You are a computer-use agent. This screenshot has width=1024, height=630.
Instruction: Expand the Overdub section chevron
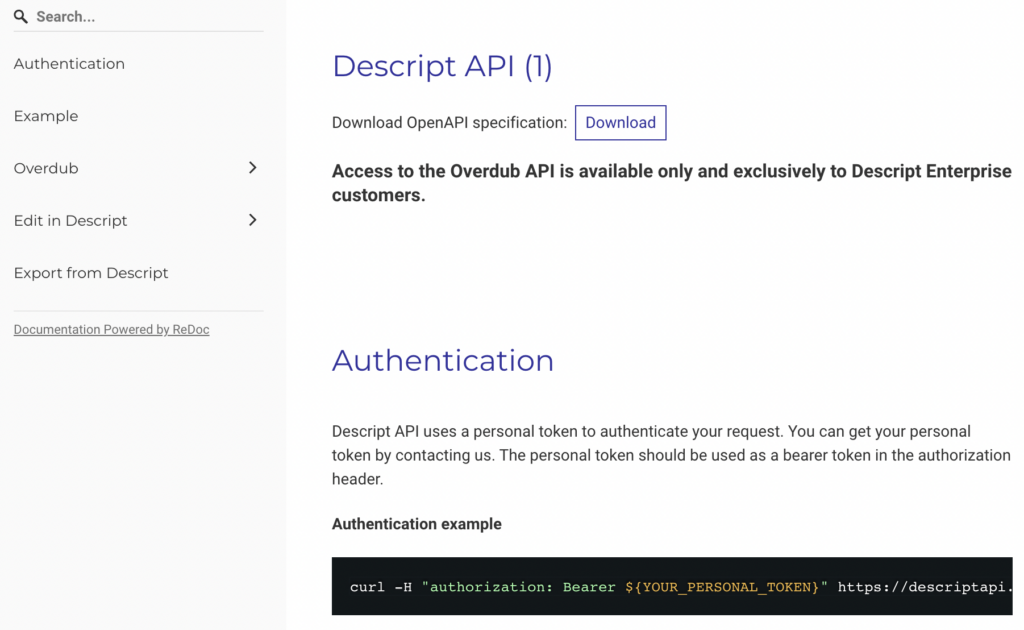(x=252, y=168)
